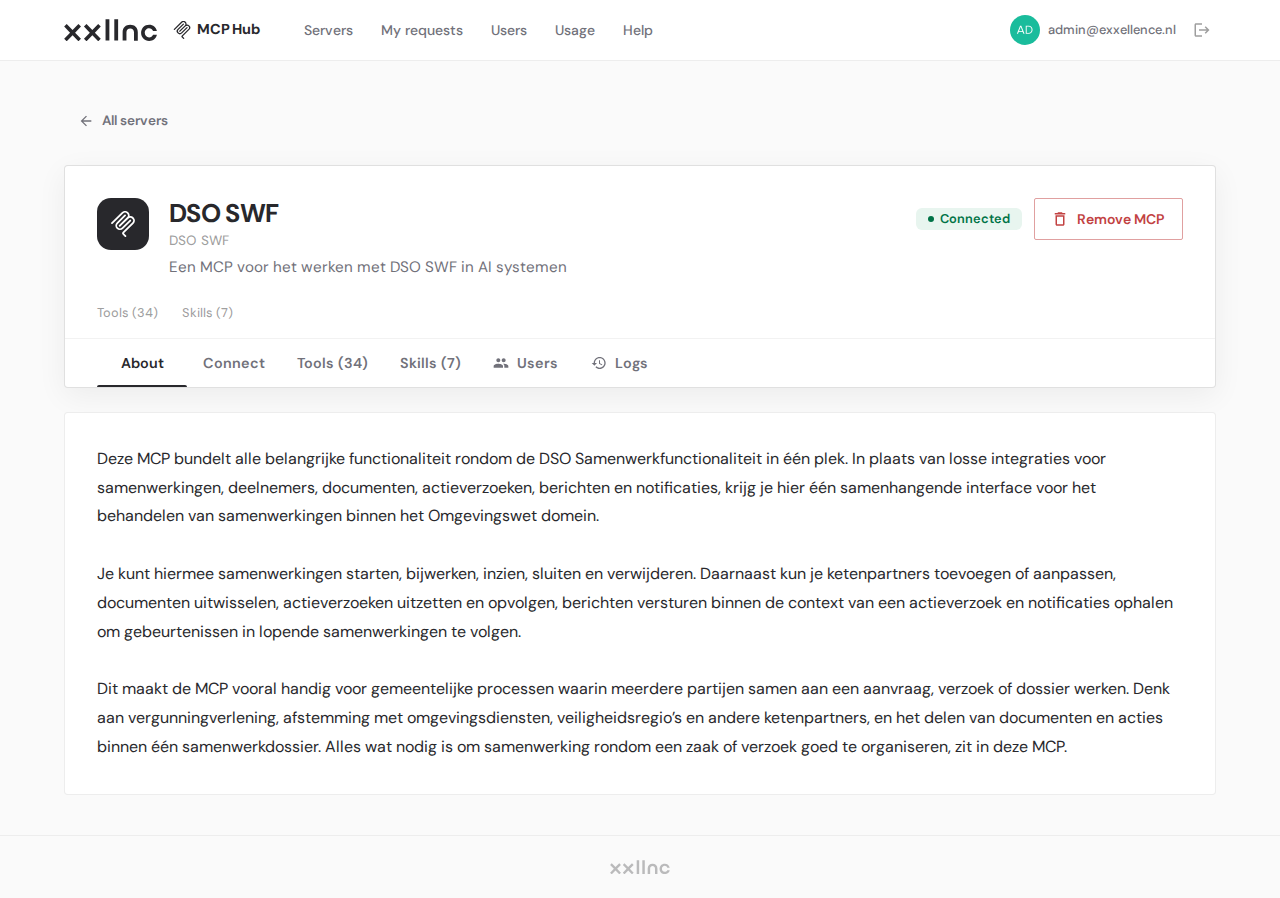
Task: Switch to the Connect tab
Action: [234, 363]
